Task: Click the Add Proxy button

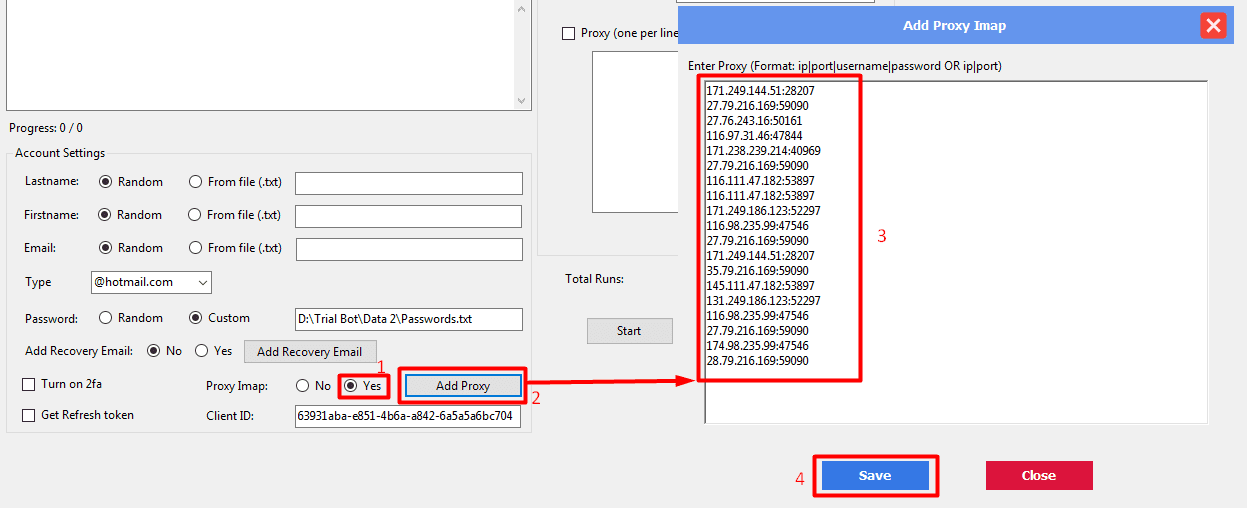Action: pos(463,386)
